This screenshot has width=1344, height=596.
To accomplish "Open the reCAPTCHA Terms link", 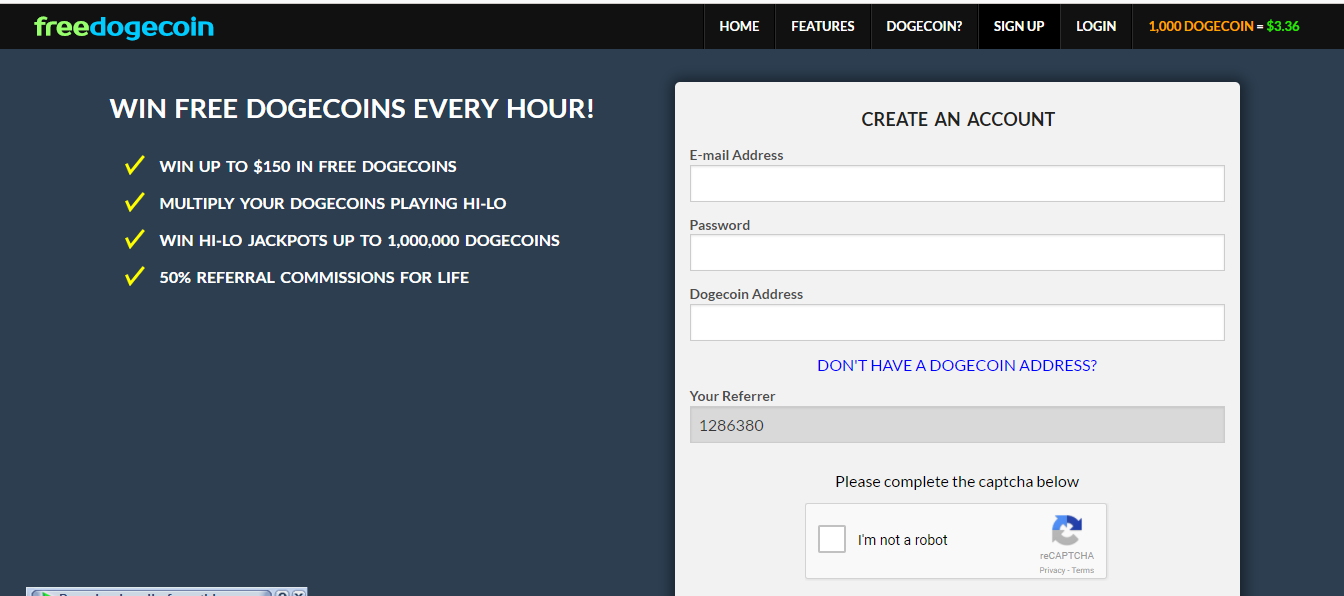I will pos(1083,570).
